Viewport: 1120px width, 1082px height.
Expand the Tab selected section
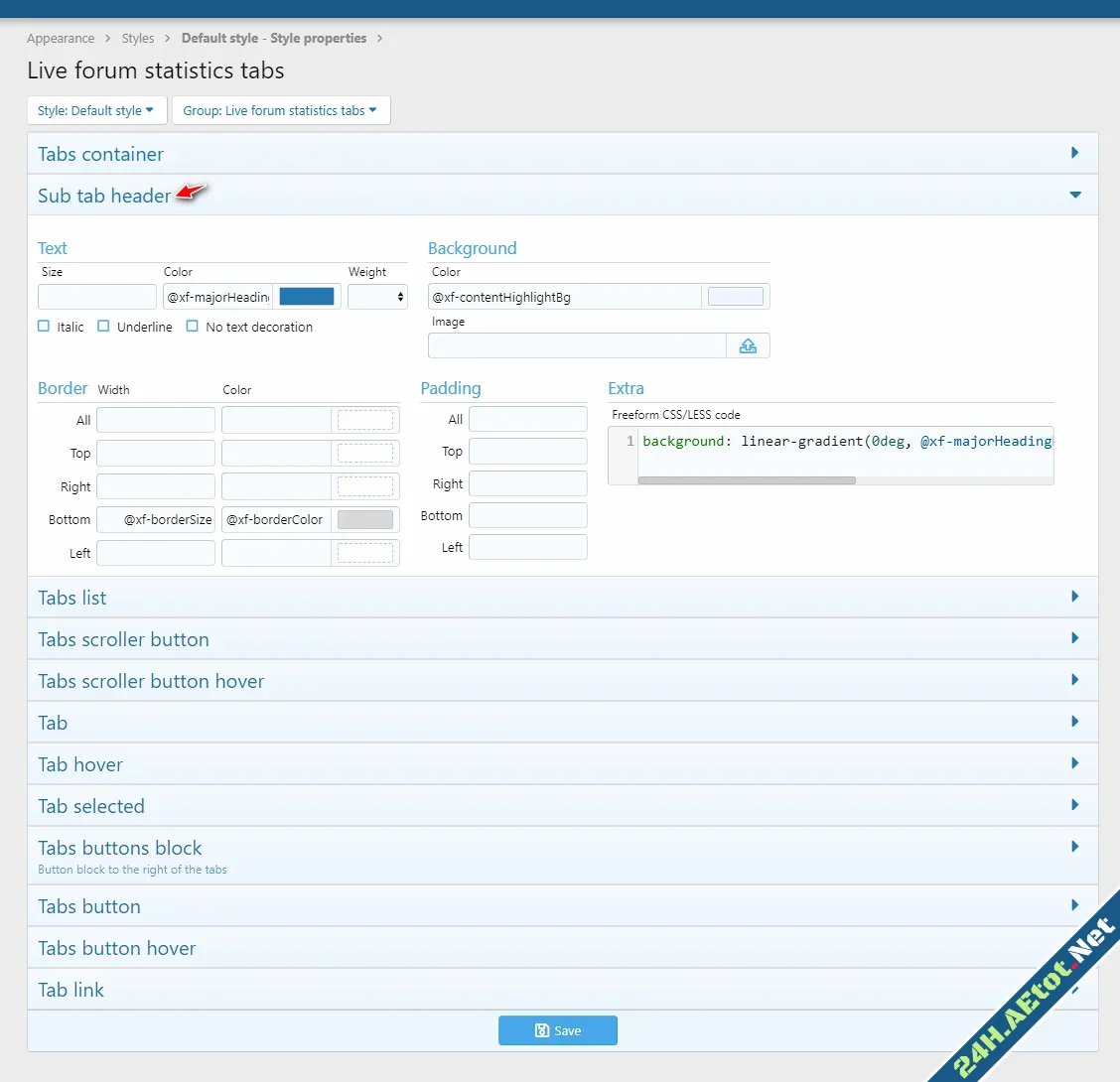[x=1074, y=805]
